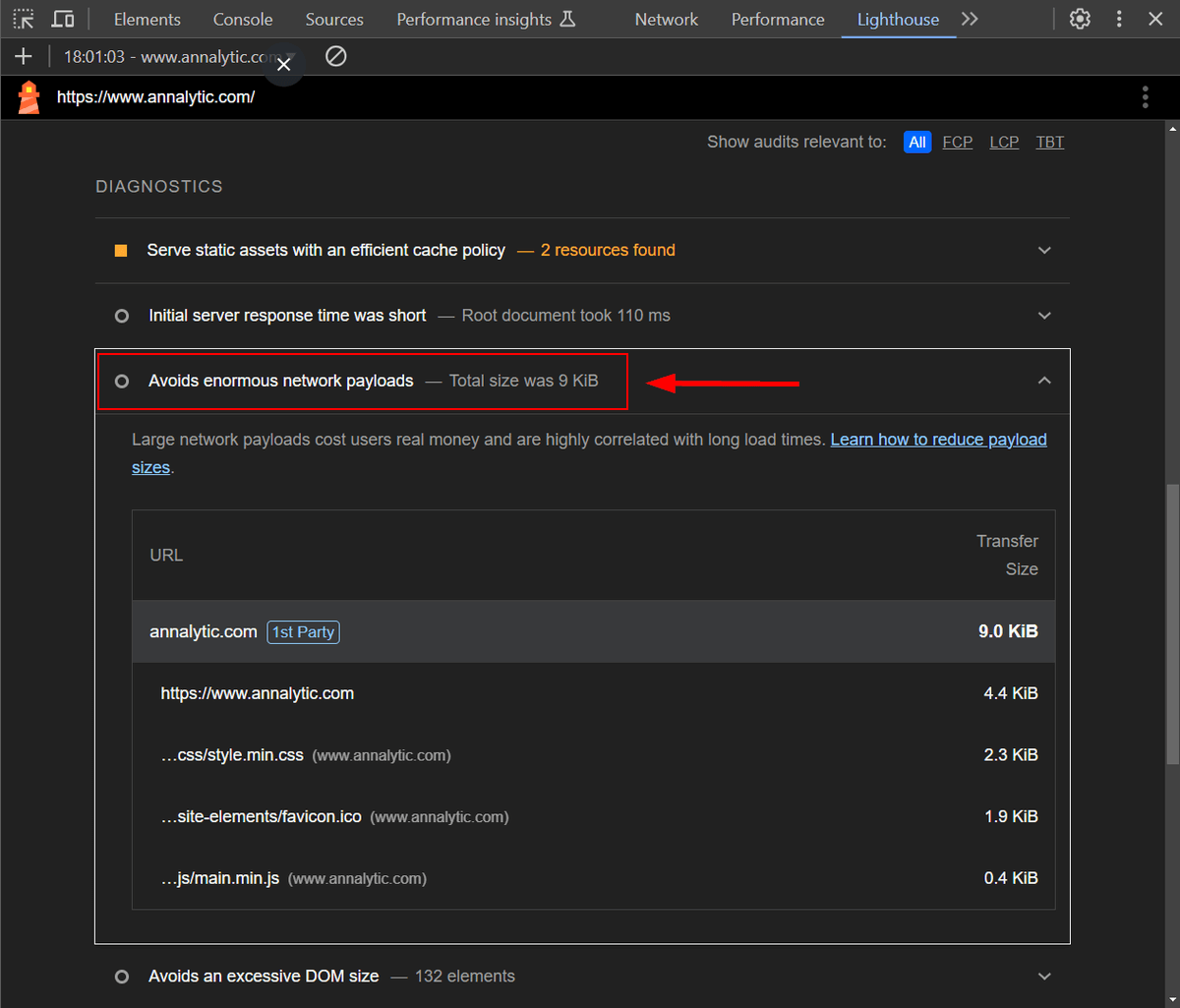This screenshot has width=1180, height=1008.
Task: Show more DevTools tabs chevron
Action: (970, 19)
